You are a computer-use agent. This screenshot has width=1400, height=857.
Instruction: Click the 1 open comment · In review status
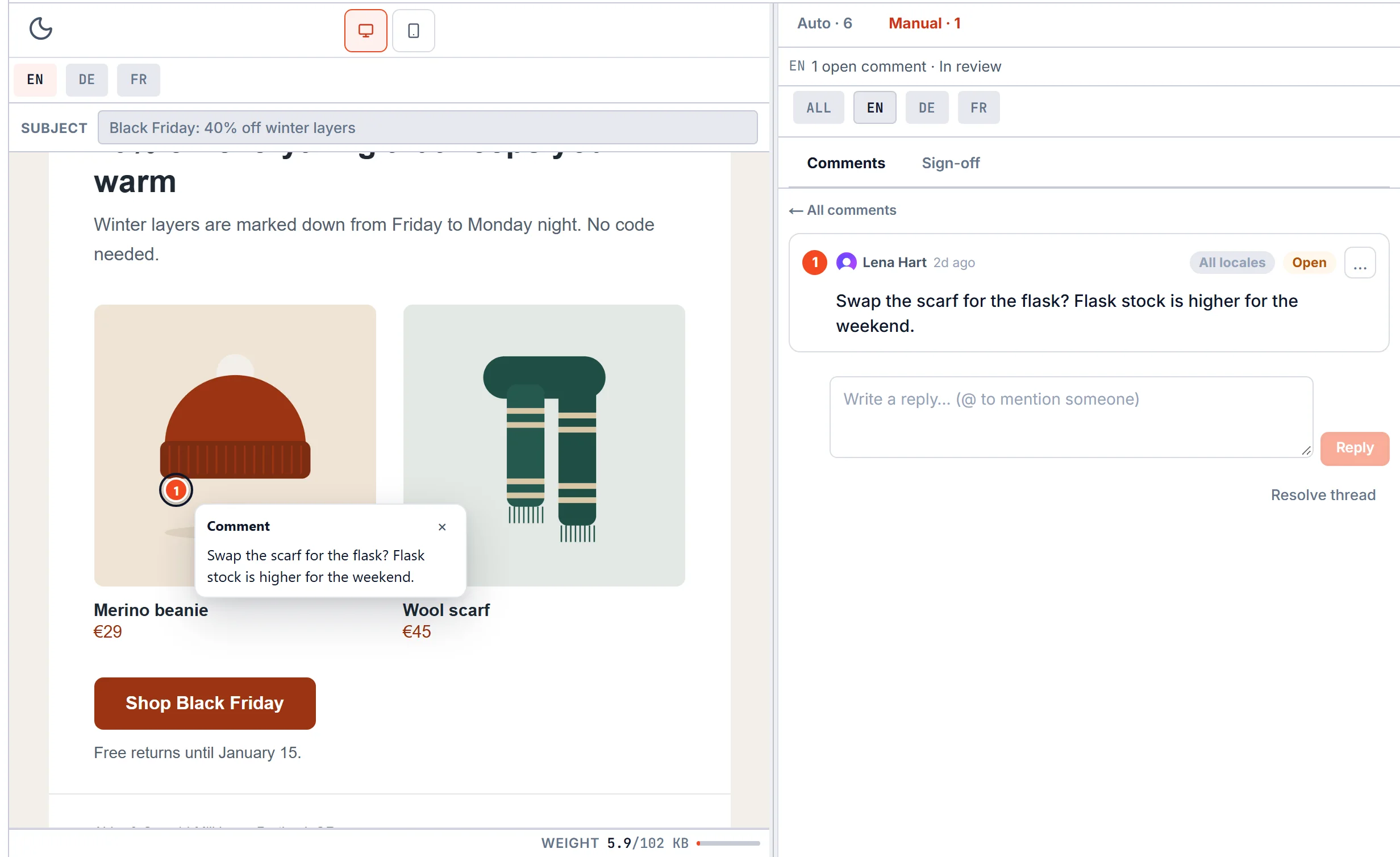pos(906,66)
